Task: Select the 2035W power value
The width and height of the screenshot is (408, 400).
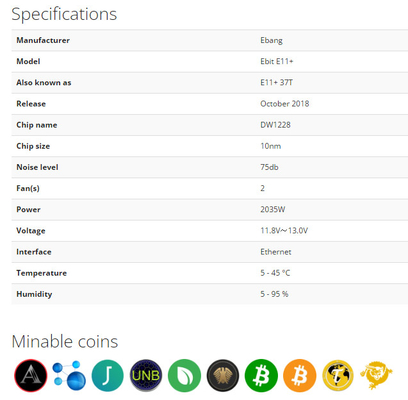Action: tap(273, 209)
